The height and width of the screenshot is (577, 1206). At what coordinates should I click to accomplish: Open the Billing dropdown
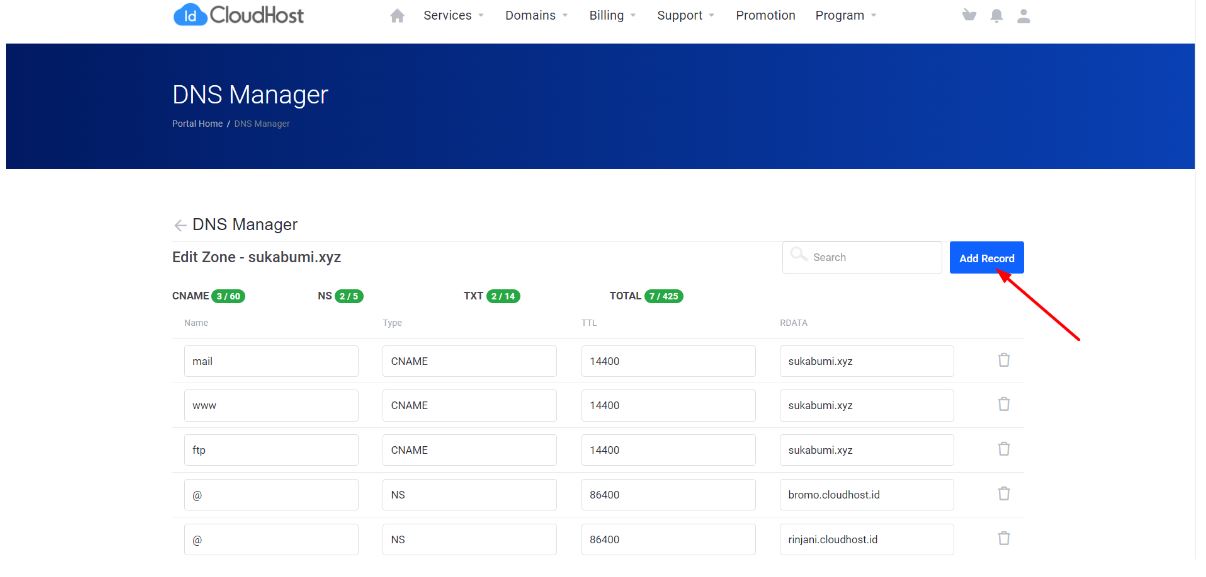click(x=605, y=15)
